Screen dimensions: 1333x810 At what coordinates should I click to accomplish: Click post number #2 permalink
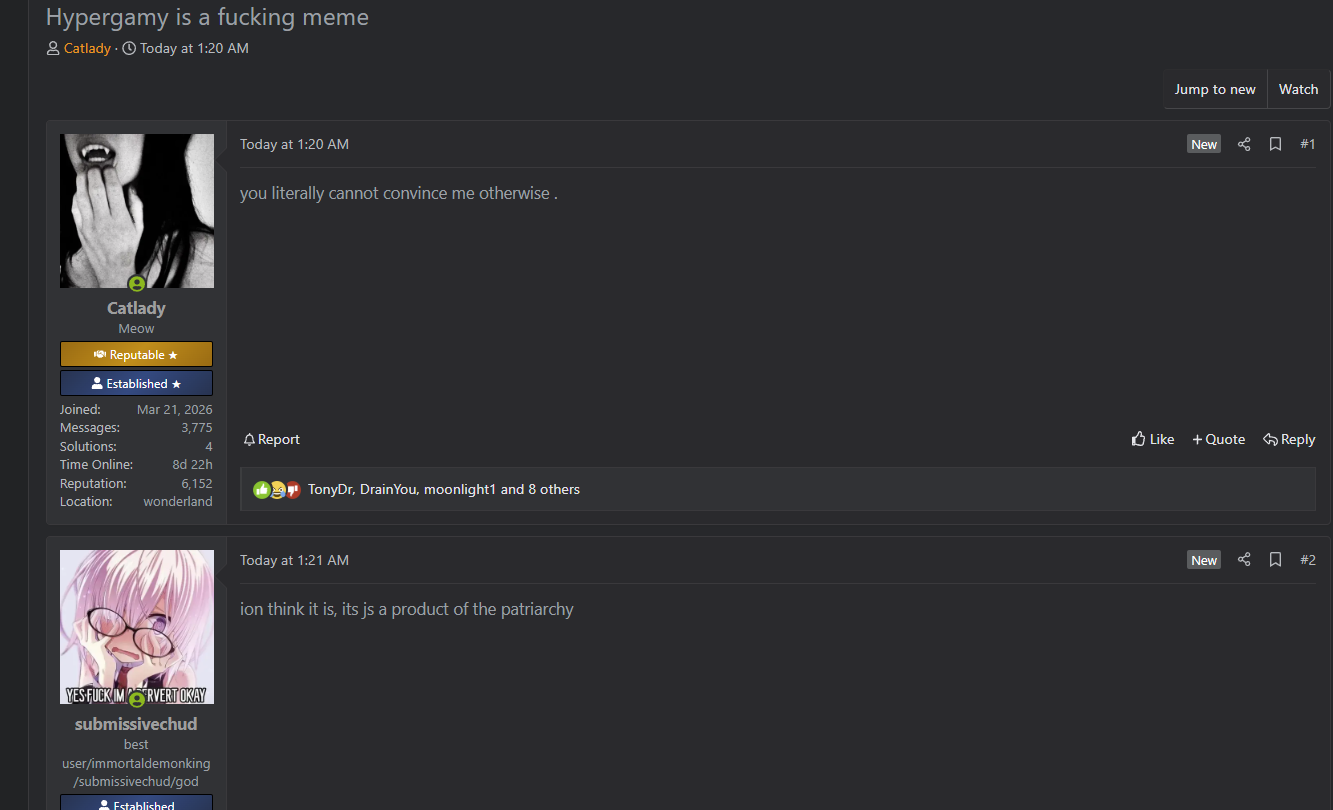pos(1307,560)
